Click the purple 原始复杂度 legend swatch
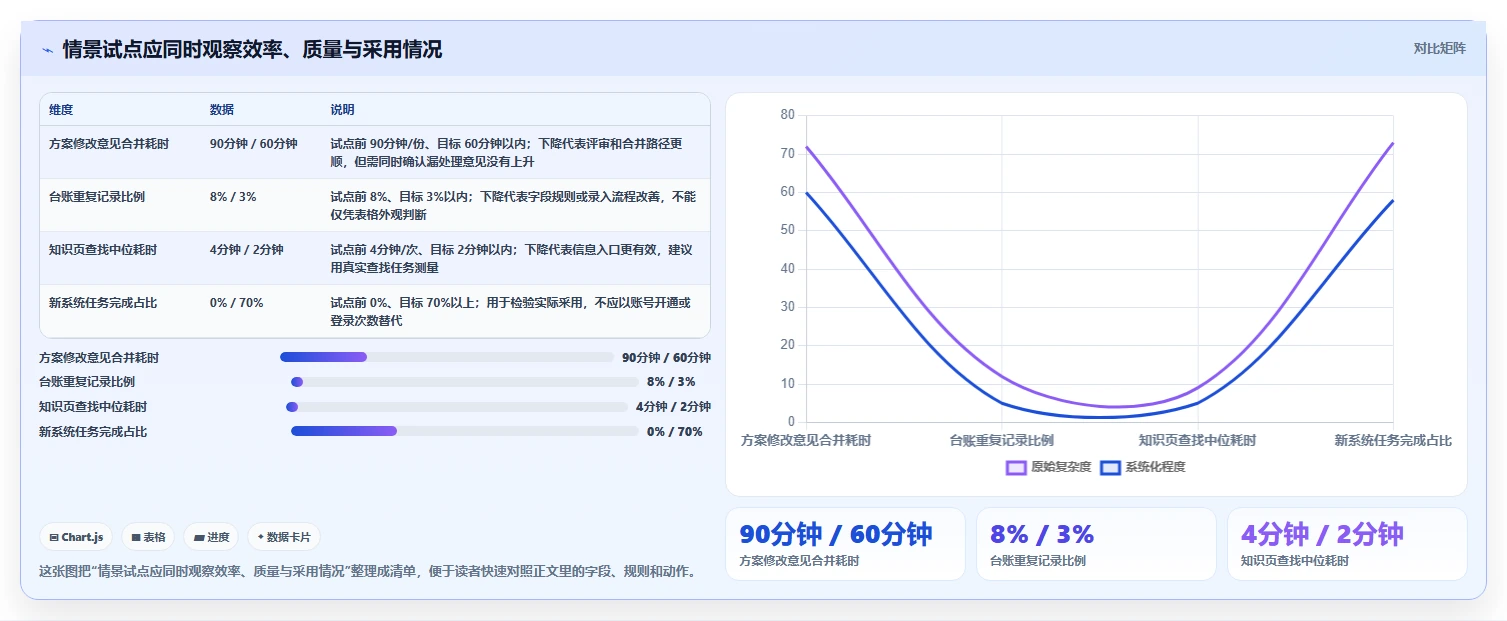The height and width of the screenshot is (621, 1507). pyautogui.click(x=1017, y=467)
